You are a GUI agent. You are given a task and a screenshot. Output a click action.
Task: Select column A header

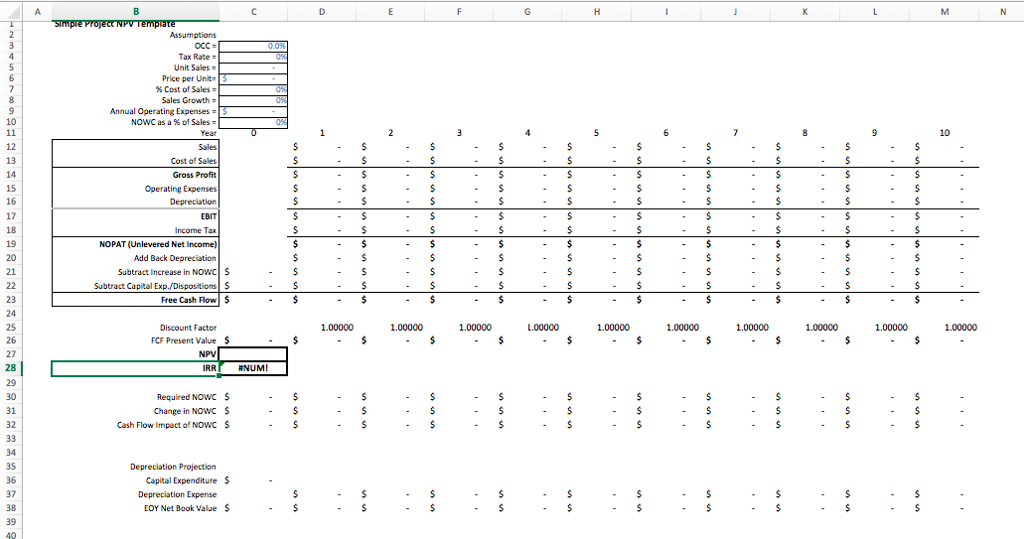click(37, 11)
